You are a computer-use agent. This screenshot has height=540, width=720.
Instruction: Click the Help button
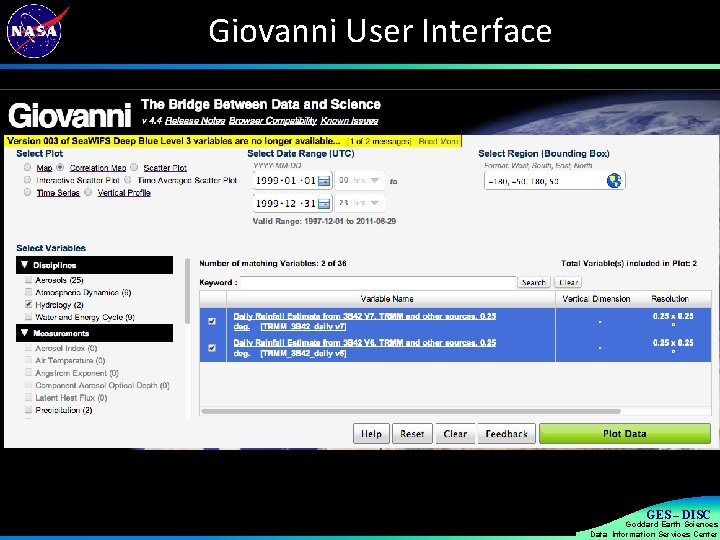pyautogui.click(x=371, y=433)
